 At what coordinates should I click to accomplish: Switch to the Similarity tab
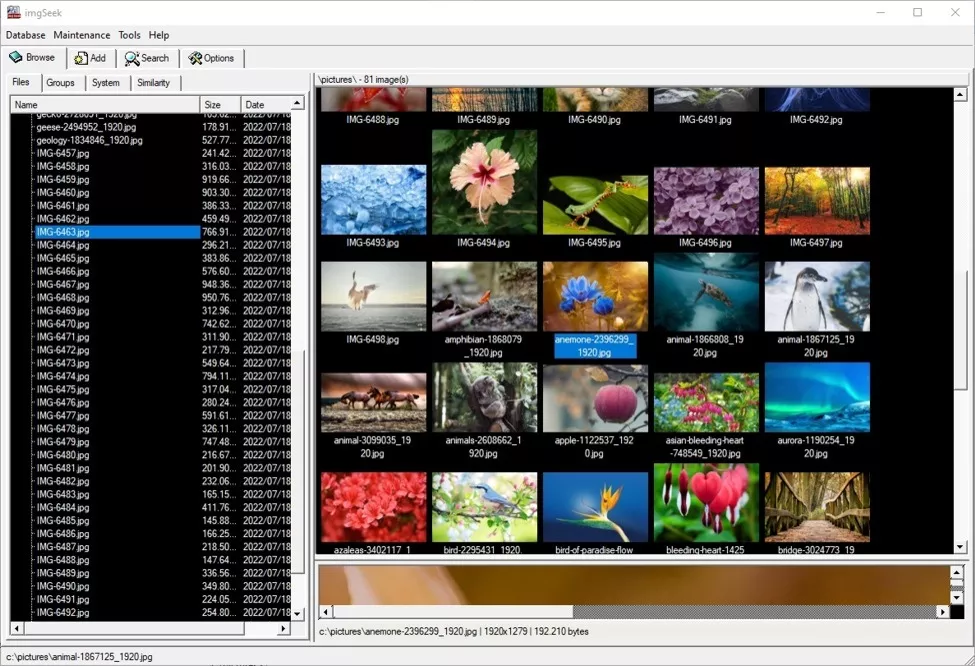153,83
